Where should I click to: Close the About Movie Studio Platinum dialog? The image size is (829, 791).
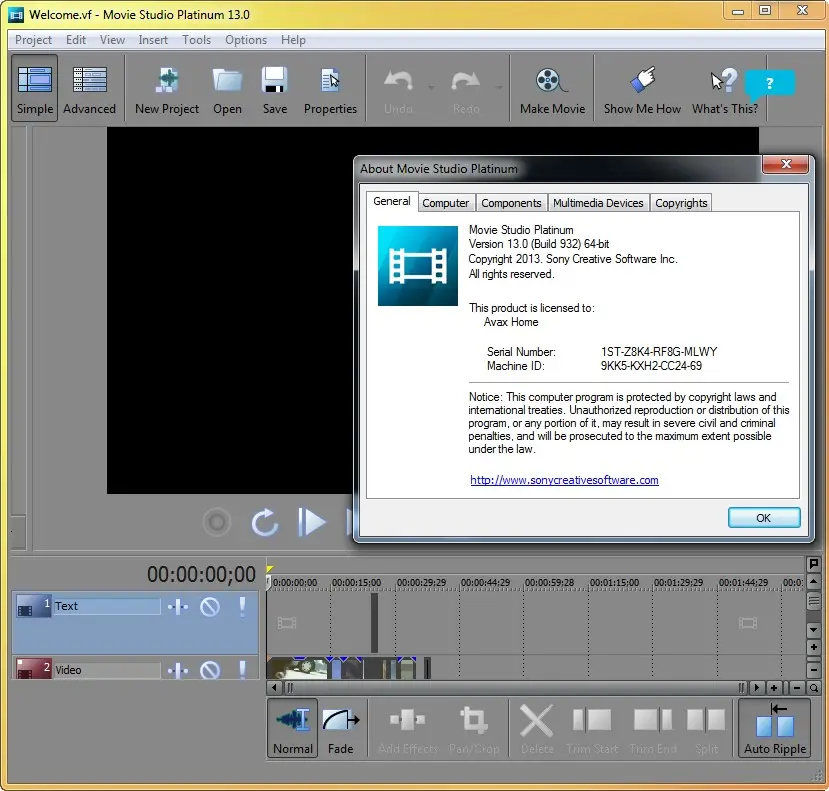785,164
